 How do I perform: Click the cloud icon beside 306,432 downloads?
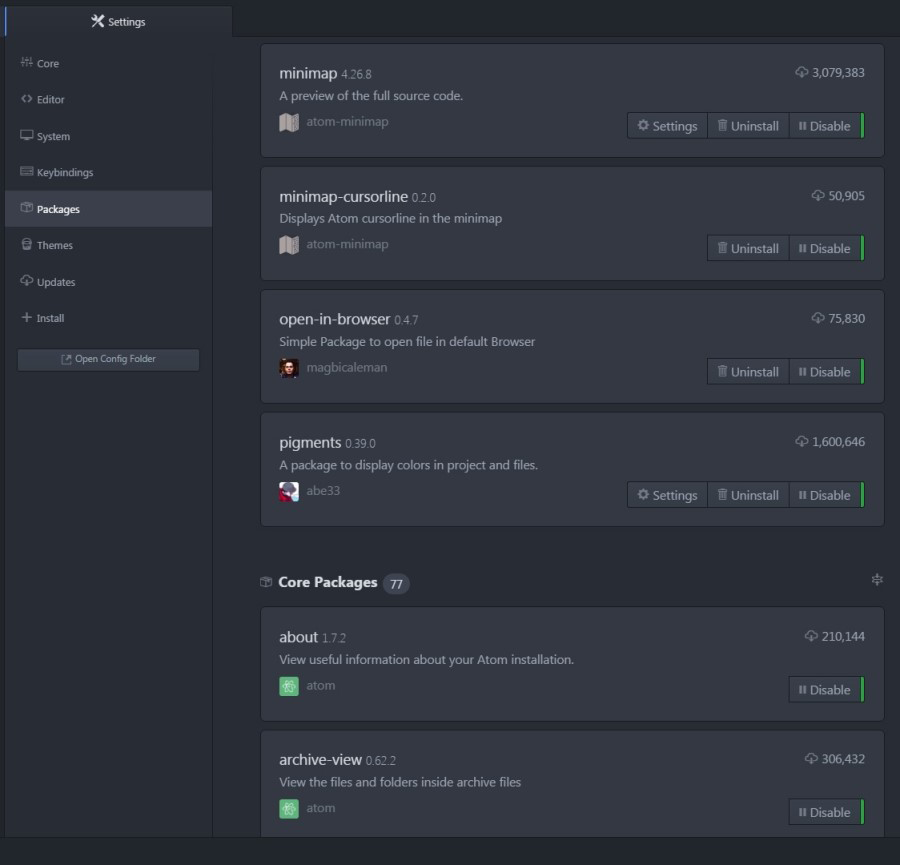point(811,759)
